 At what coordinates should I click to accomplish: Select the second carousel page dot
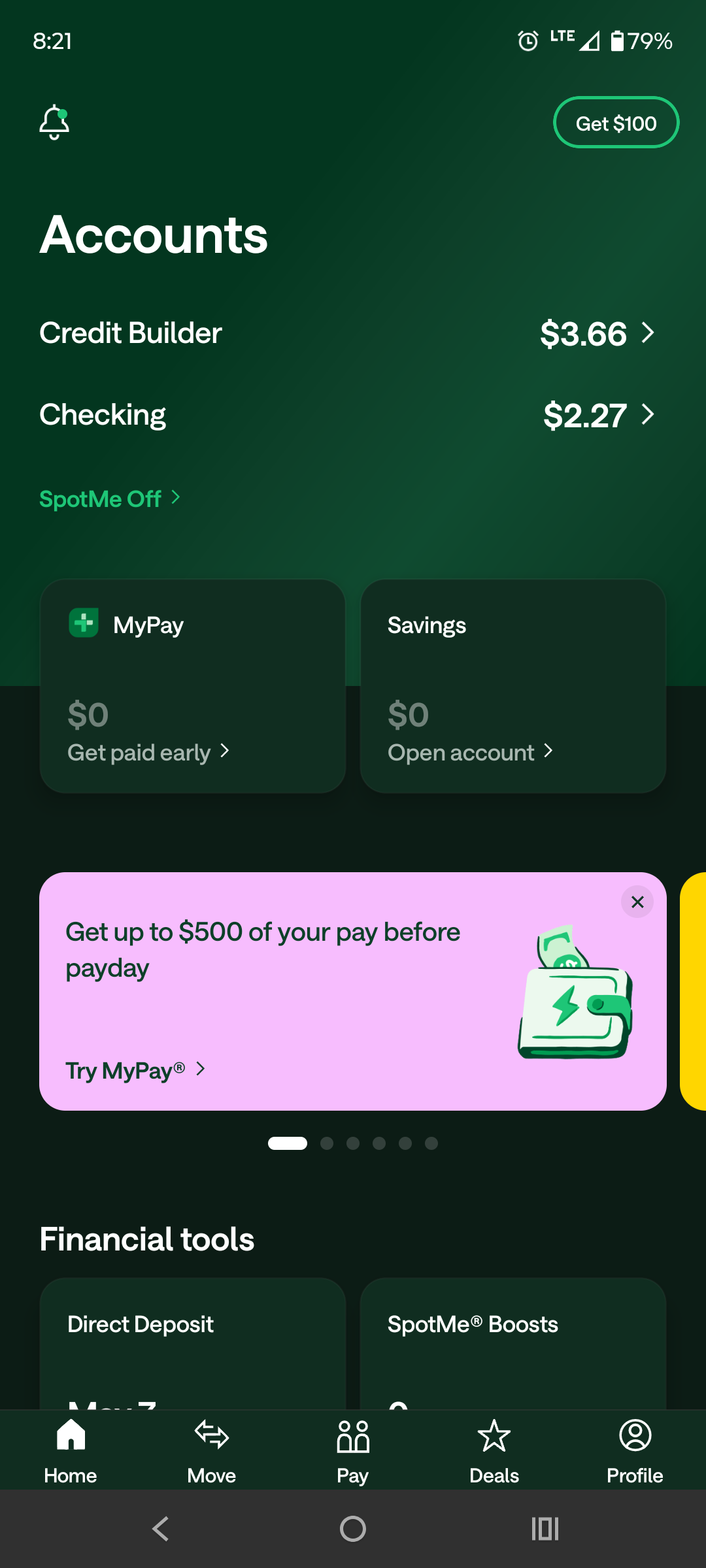tap(327, 1143)
